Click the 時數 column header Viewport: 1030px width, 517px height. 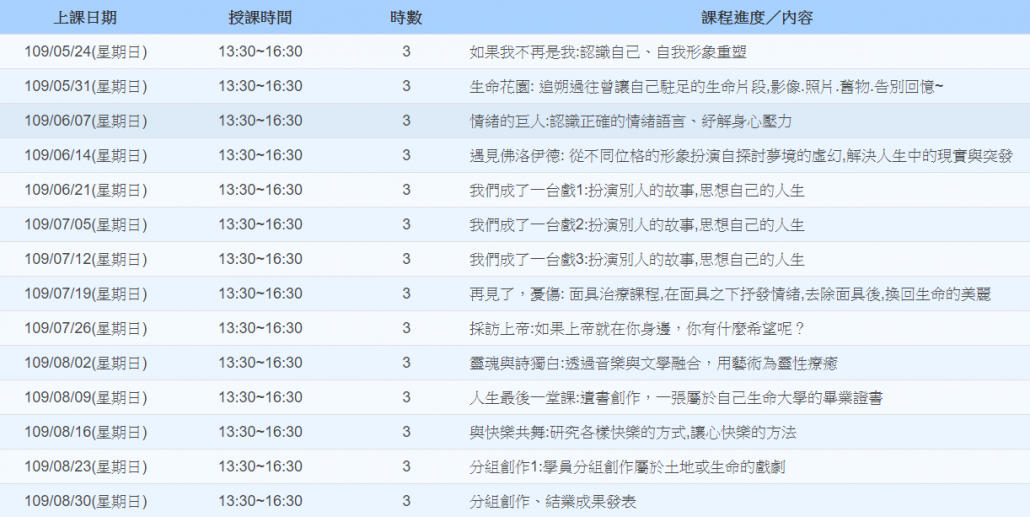click(x=405, y=18)
